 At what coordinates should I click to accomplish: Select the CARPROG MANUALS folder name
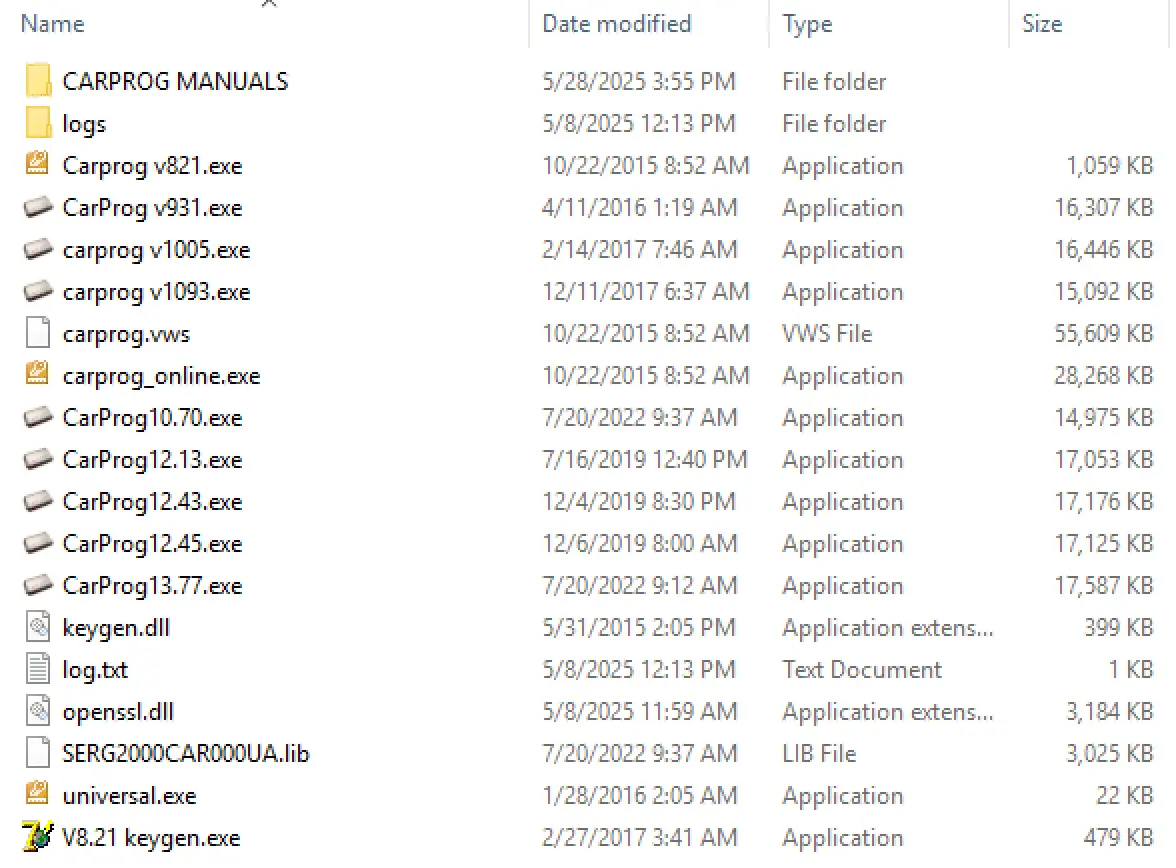click(176, 81)
